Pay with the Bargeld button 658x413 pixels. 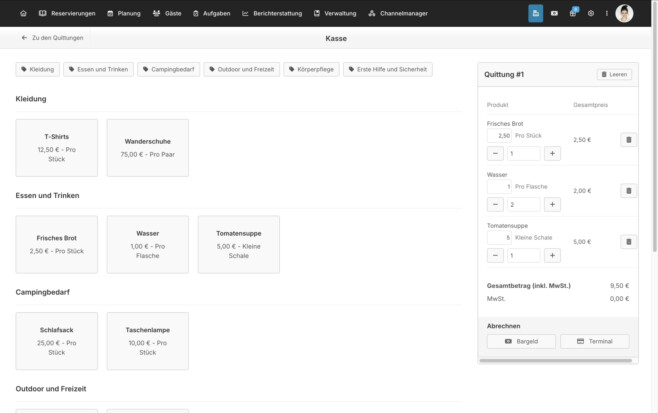coord(521,341)
